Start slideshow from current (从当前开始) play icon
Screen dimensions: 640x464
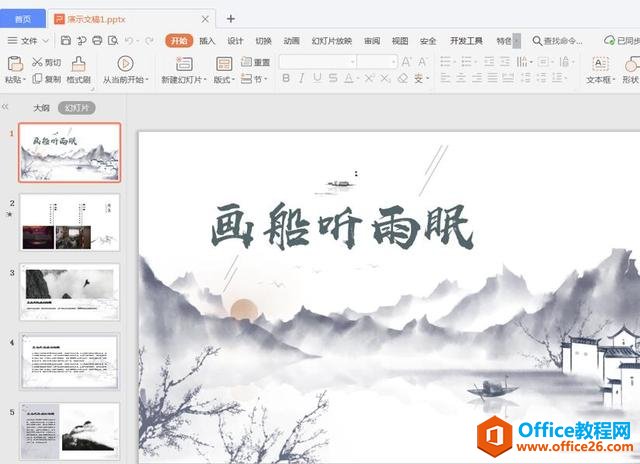pyautogui.click(x=125, y=64)
